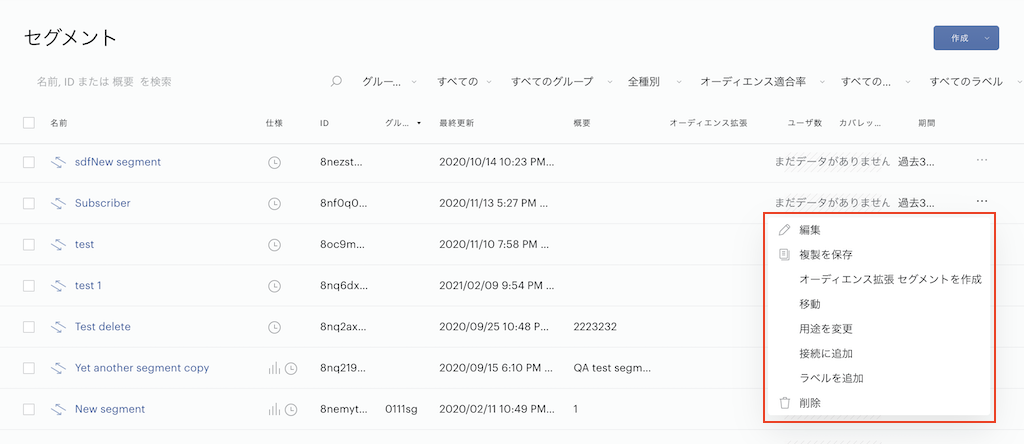Image resolution: width=1024 pixels, height=444 pixels.
Task: Click pencil icon next to 編集
Action: [x=784, y=230]
